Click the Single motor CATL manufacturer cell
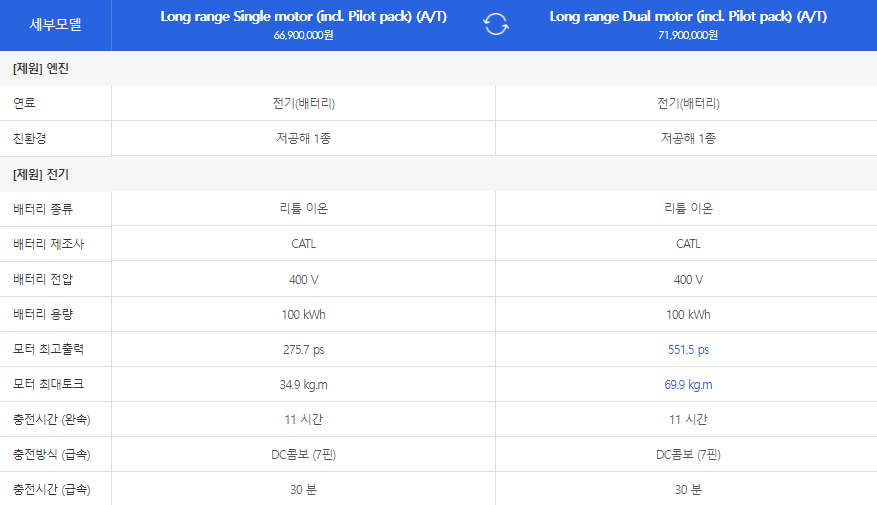 [304, 244]
